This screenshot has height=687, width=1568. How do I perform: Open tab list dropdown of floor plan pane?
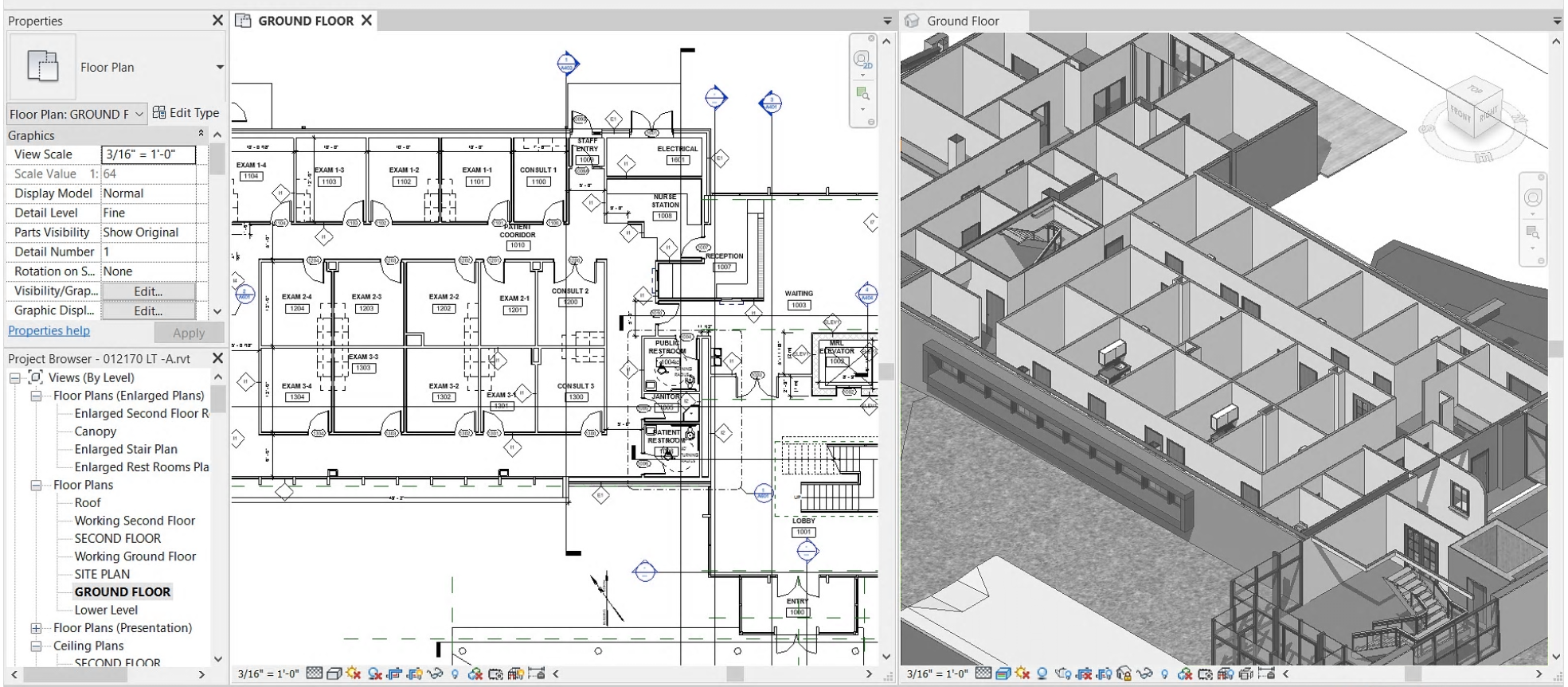coord(887,21)
